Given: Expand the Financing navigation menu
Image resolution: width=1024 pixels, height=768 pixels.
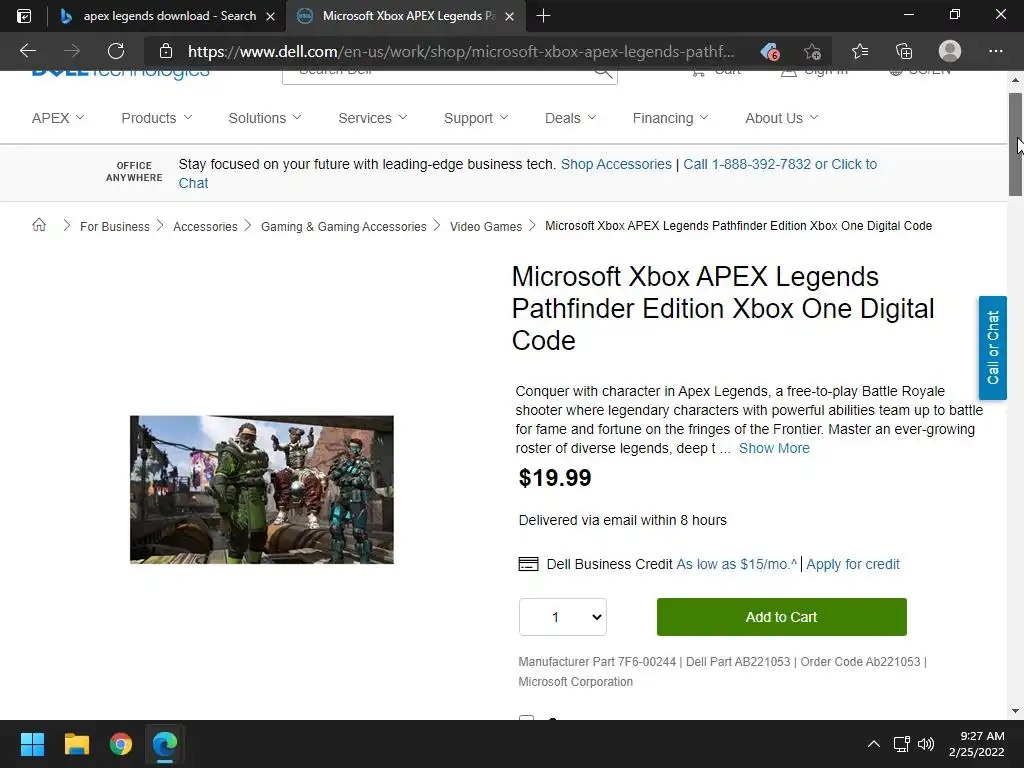Looking at the screenshot, I should point(670,118).
